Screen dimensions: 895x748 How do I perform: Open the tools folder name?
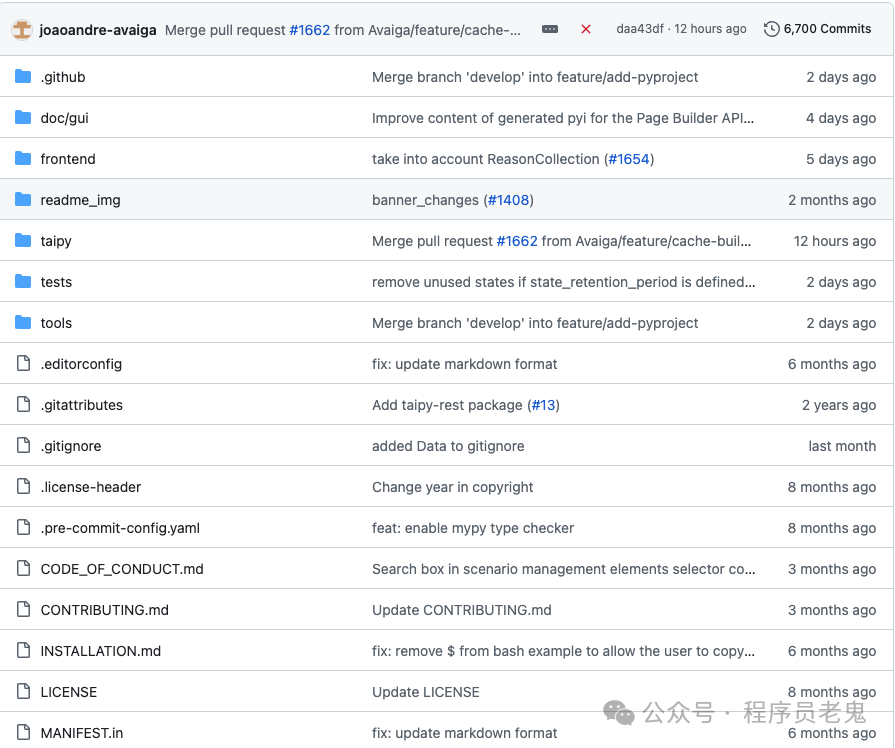(56, 323)
